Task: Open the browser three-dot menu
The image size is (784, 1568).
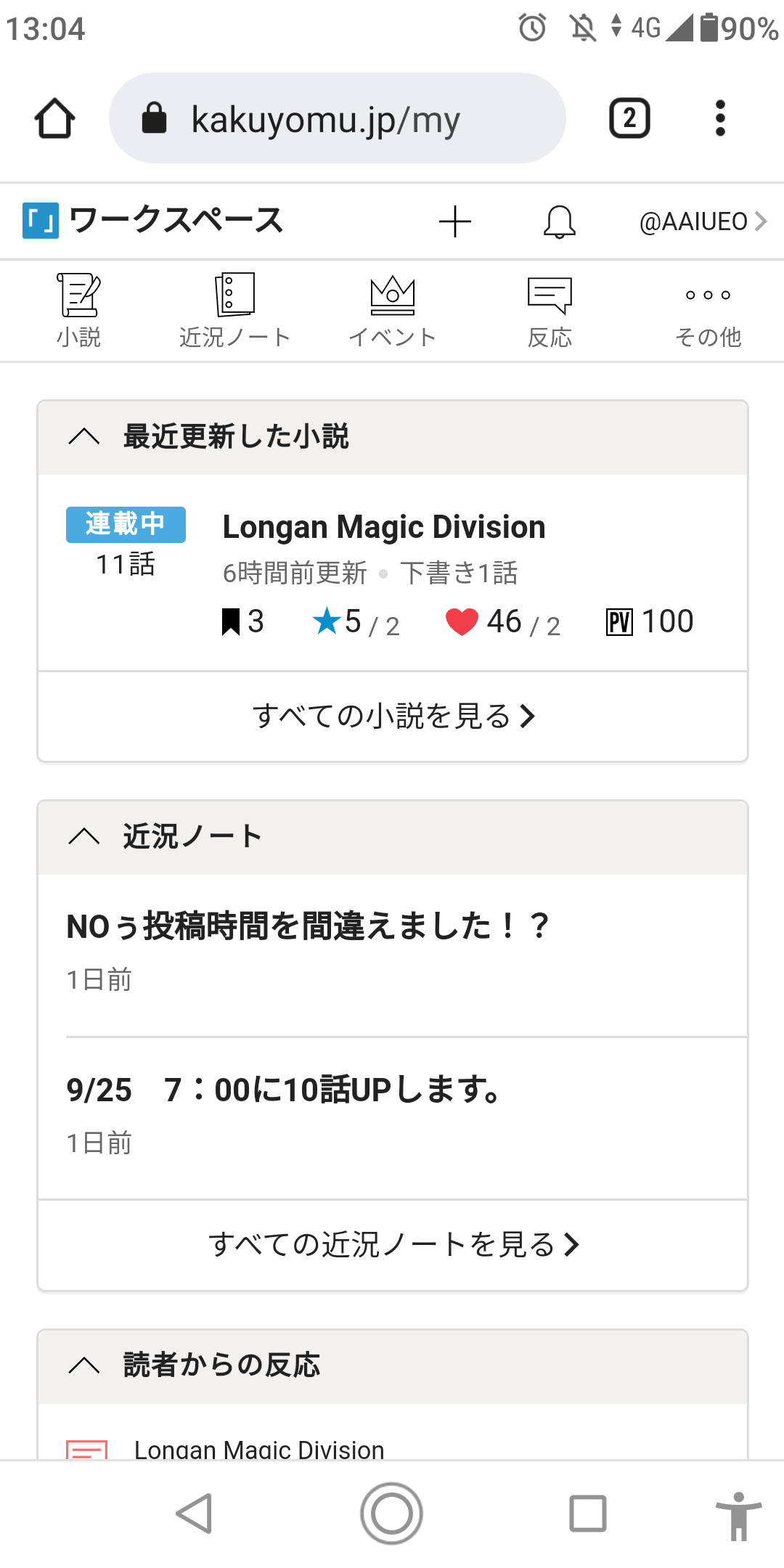Action: (719, 118)
